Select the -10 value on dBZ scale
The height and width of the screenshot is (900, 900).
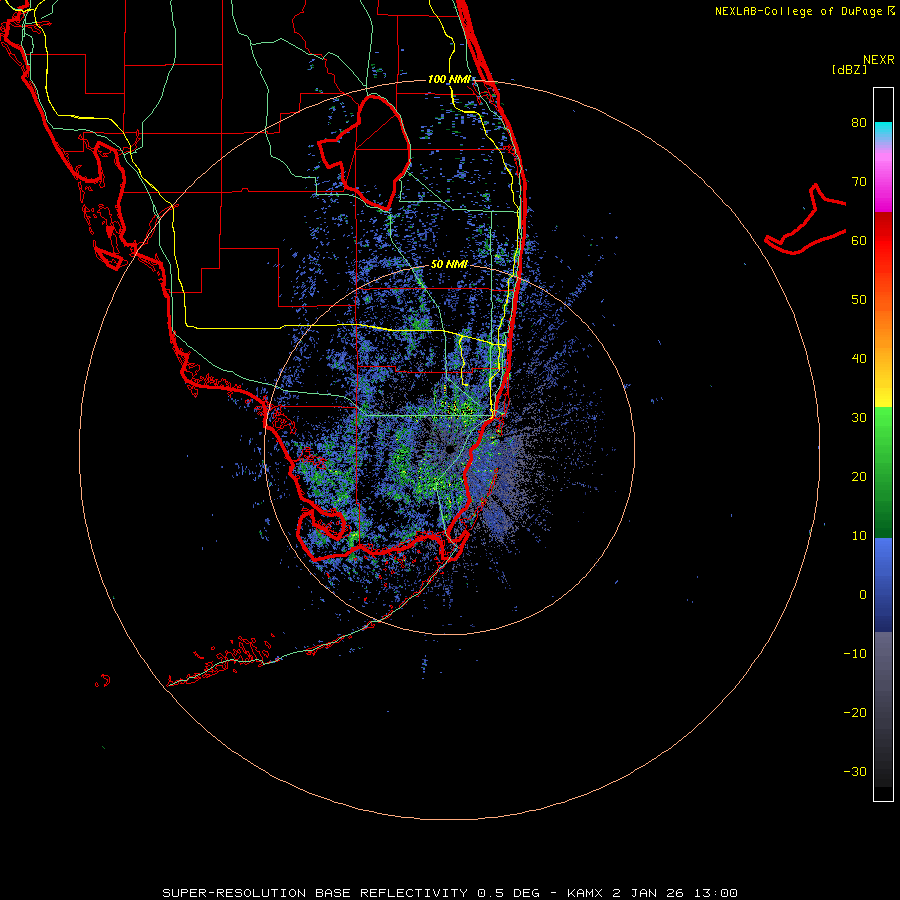pos(855,653)
